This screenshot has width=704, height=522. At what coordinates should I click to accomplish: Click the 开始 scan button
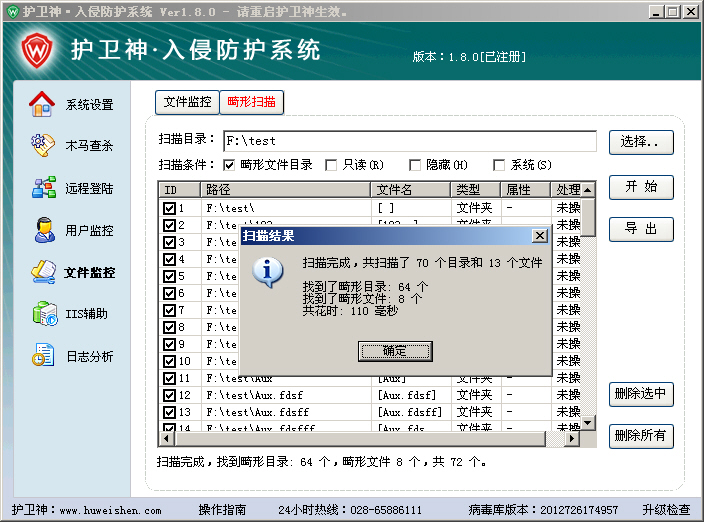tap(641, 187)
